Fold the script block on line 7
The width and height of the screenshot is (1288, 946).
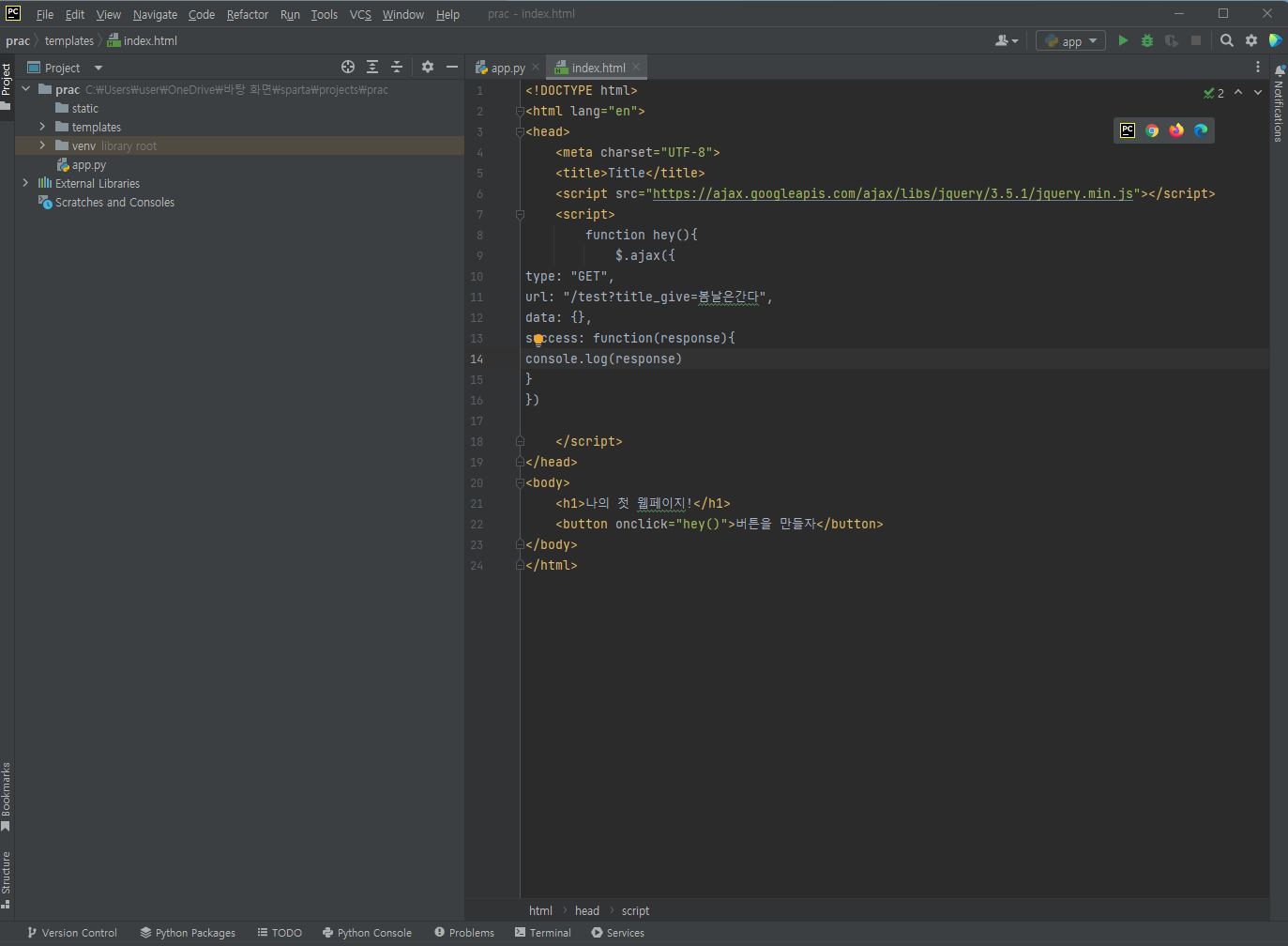click(x=520, y=214)
